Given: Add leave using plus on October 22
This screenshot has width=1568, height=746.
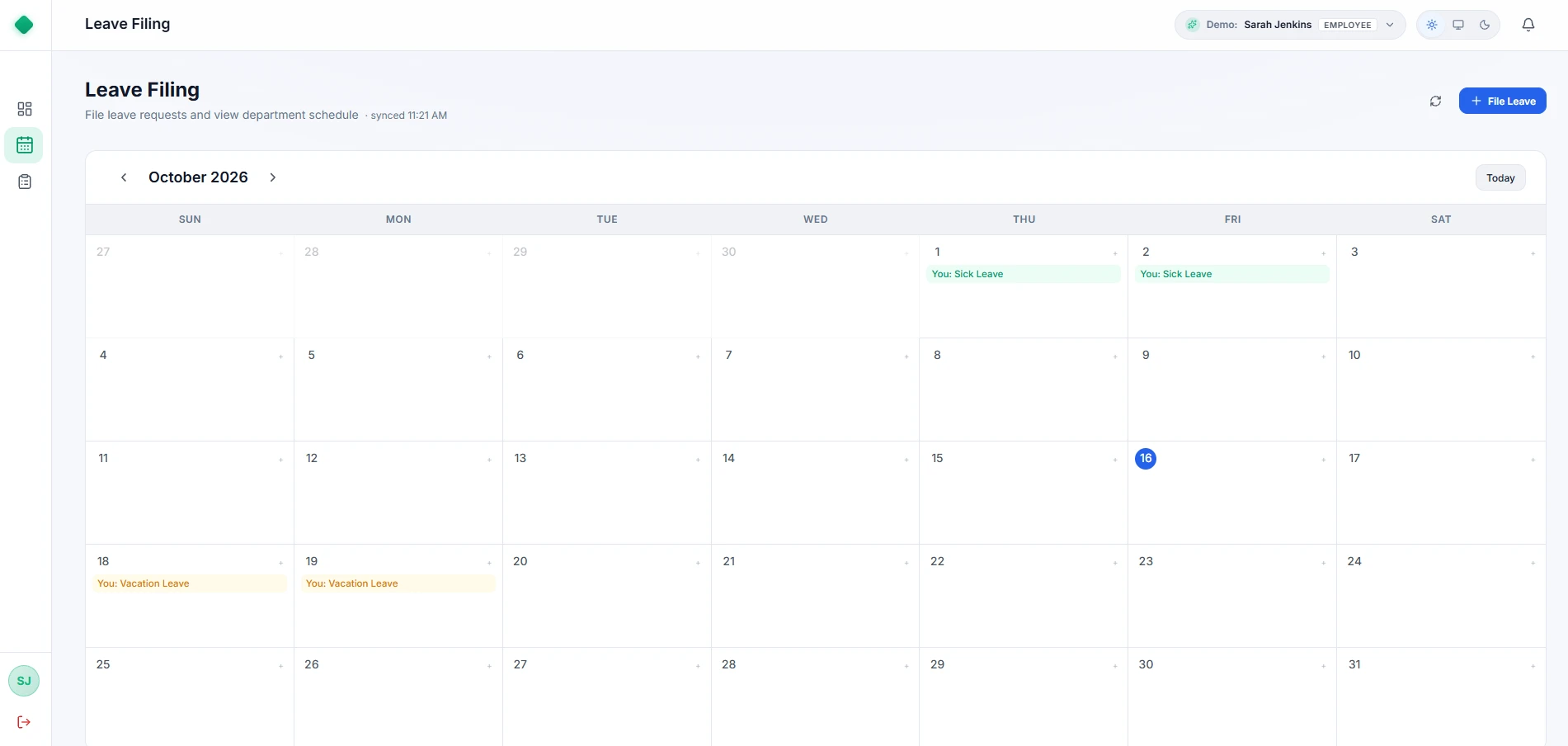Looking at the screenshot, I should 1114,563.
